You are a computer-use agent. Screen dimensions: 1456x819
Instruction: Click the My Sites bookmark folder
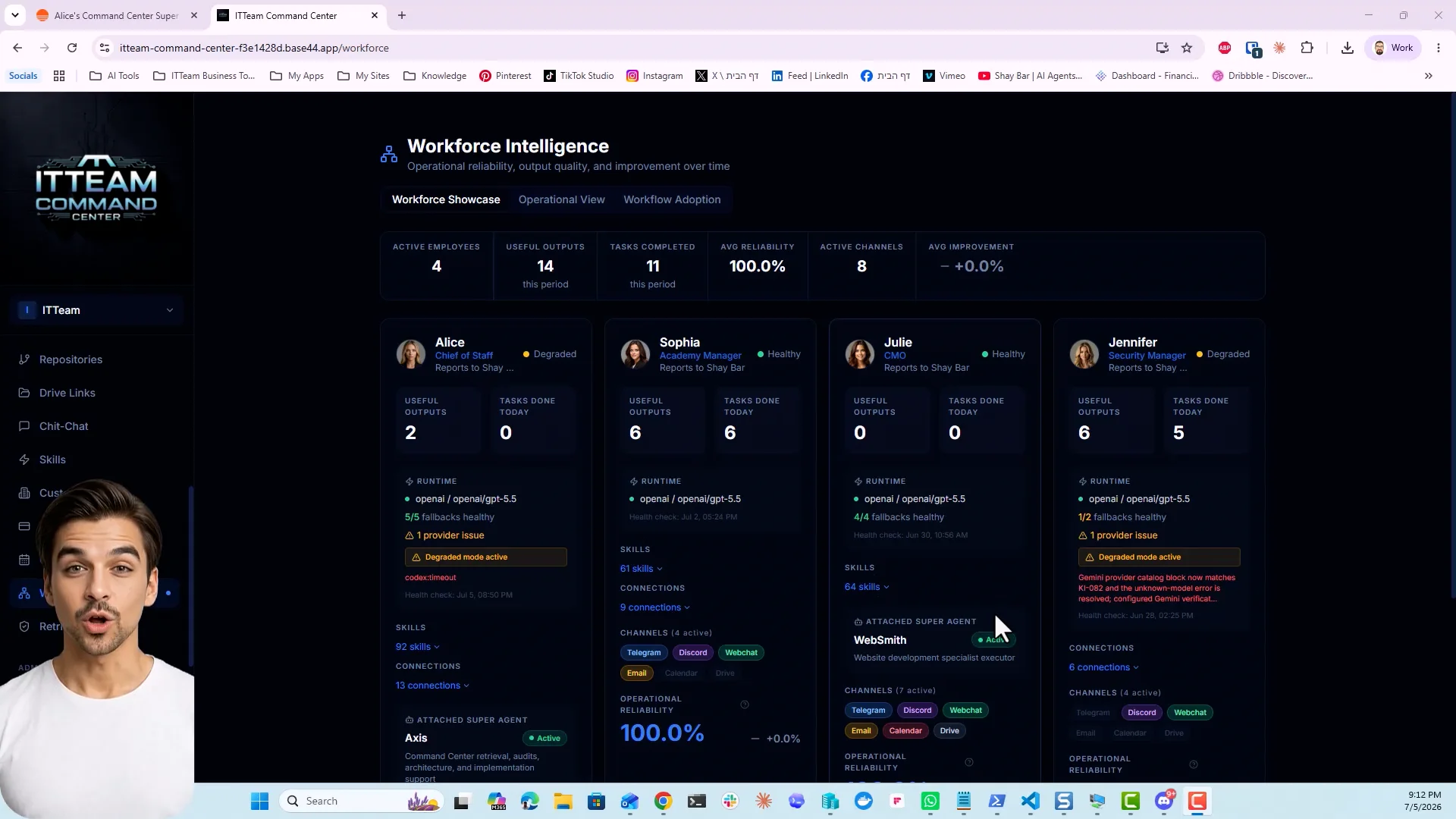[363, 76]
